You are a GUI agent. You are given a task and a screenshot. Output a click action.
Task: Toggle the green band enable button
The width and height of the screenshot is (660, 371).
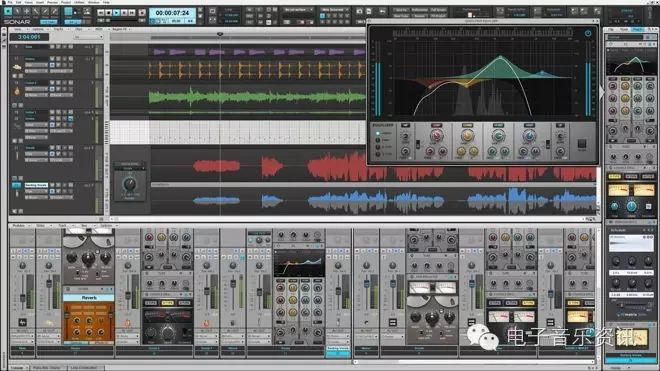498,125
